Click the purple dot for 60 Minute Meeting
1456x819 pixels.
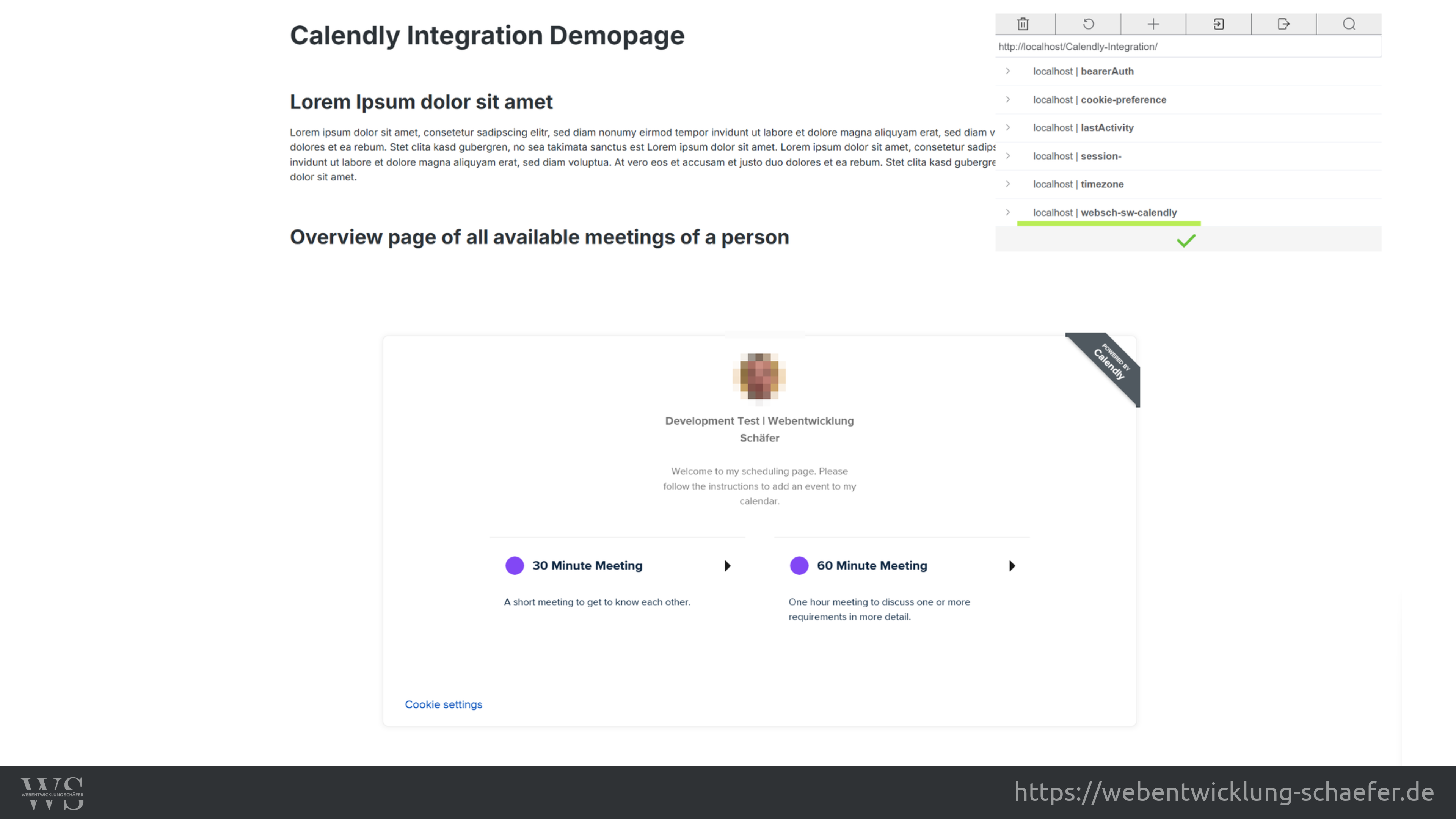[x=799, y=566]
